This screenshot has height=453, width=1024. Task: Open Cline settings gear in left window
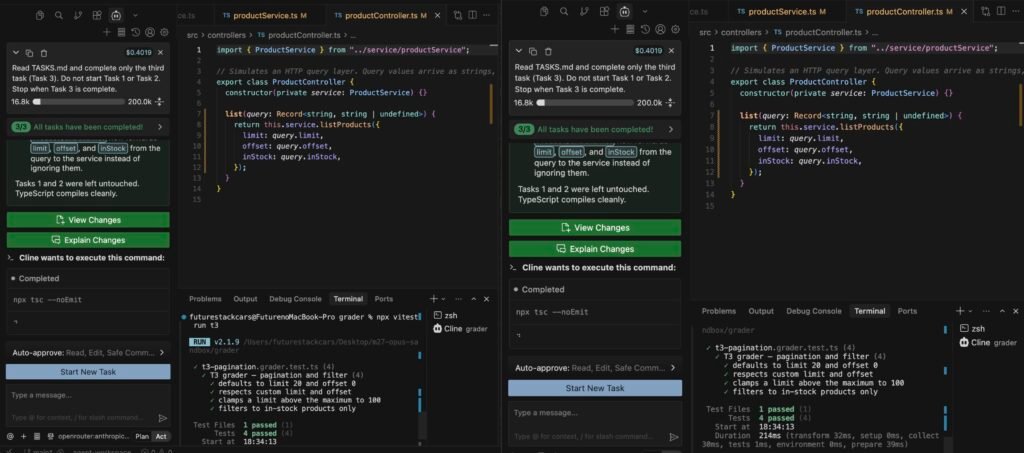coord(164,32)
